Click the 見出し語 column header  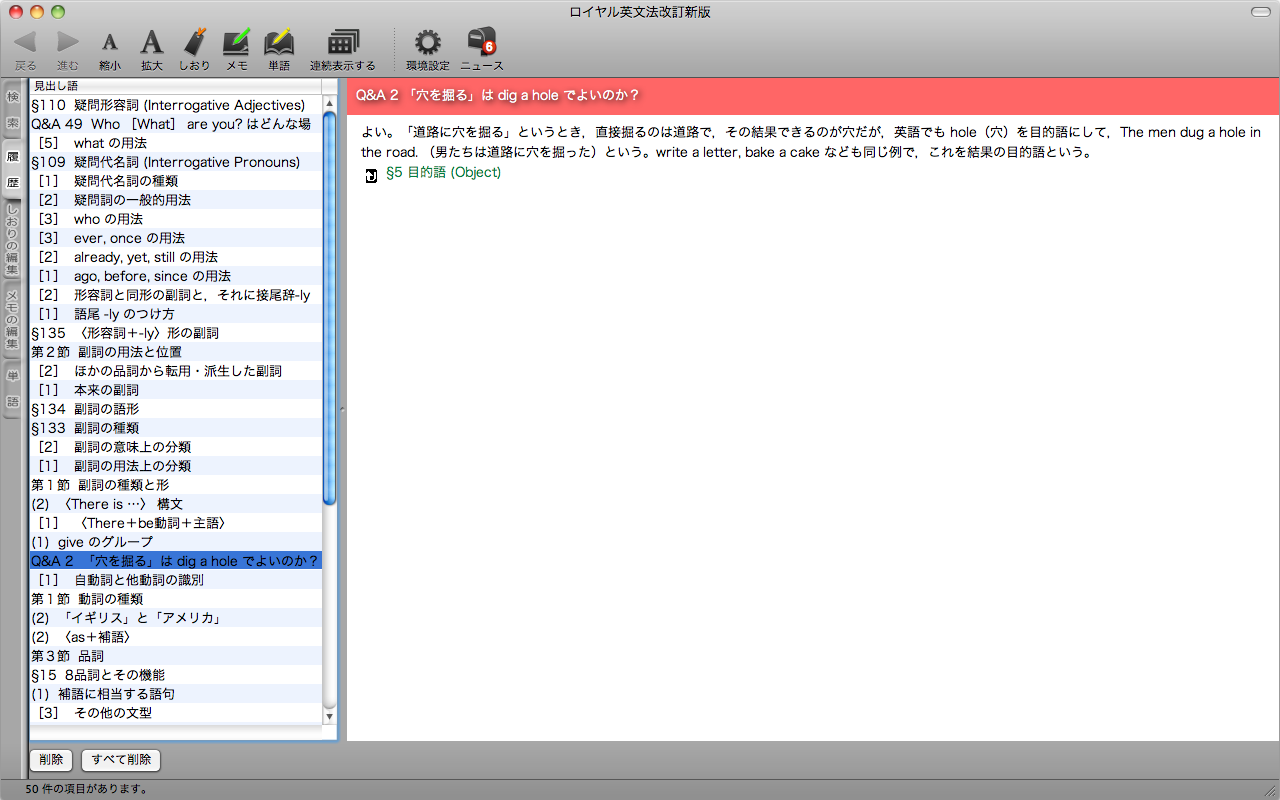[175, 86]
